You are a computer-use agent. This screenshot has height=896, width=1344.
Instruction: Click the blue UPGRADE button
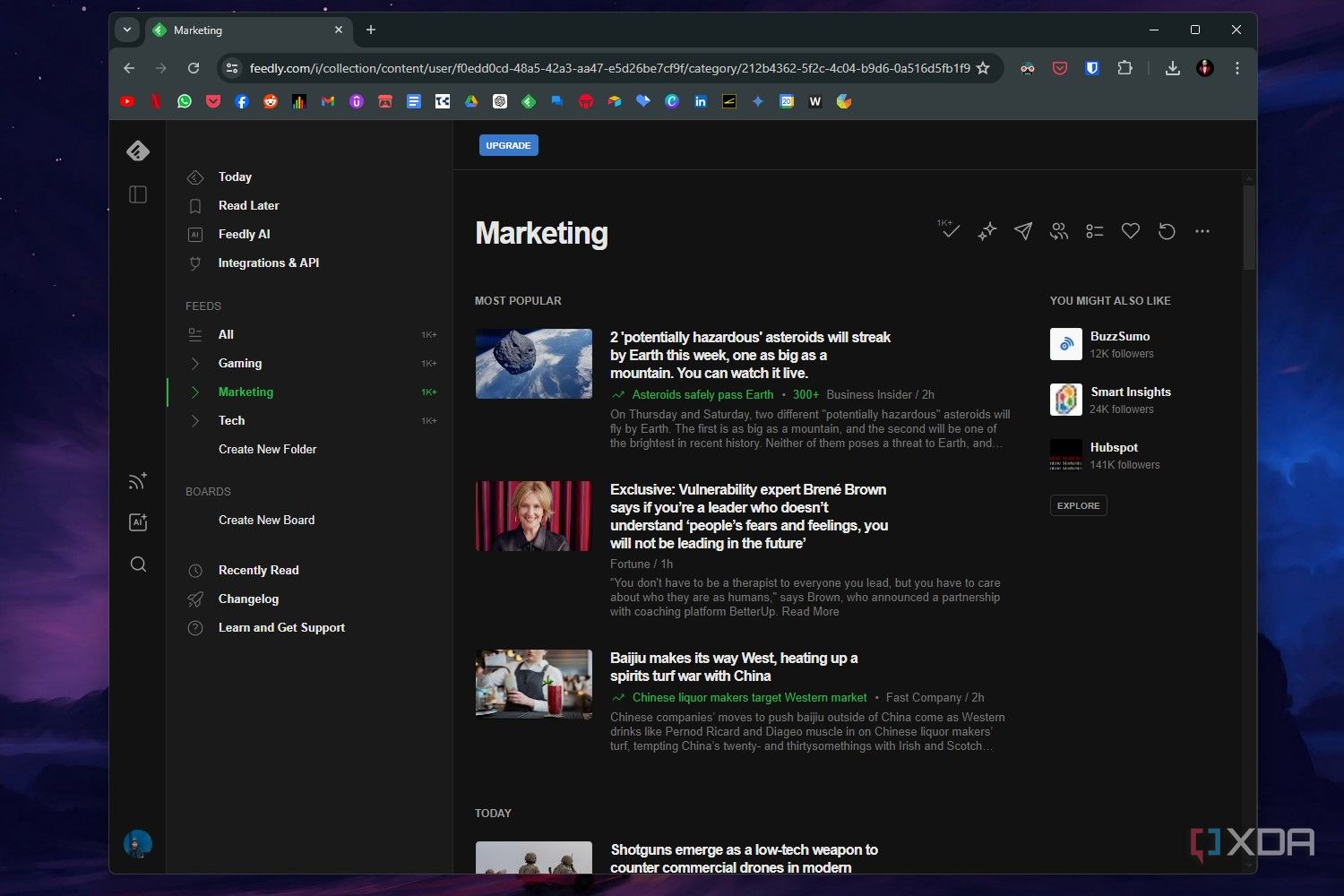(x=509, y=145)
